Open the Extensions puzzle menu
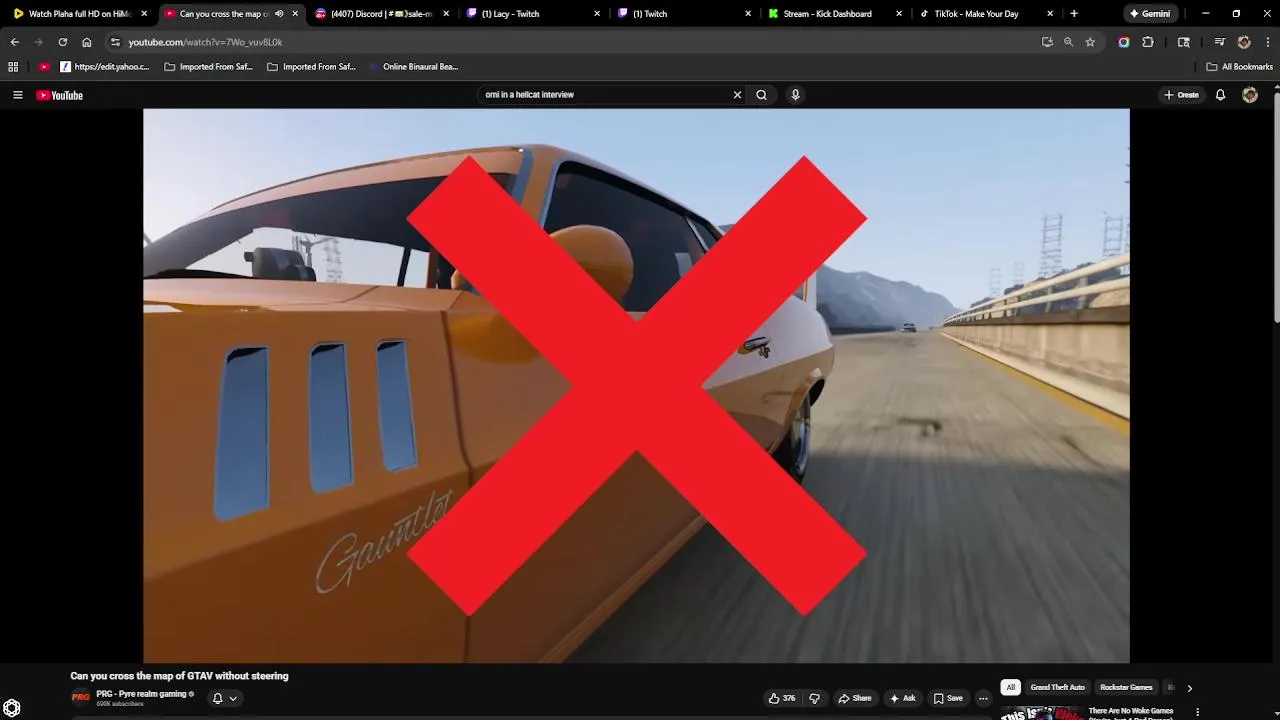This screenshot has width=1280, height=720. (1148, 42)
